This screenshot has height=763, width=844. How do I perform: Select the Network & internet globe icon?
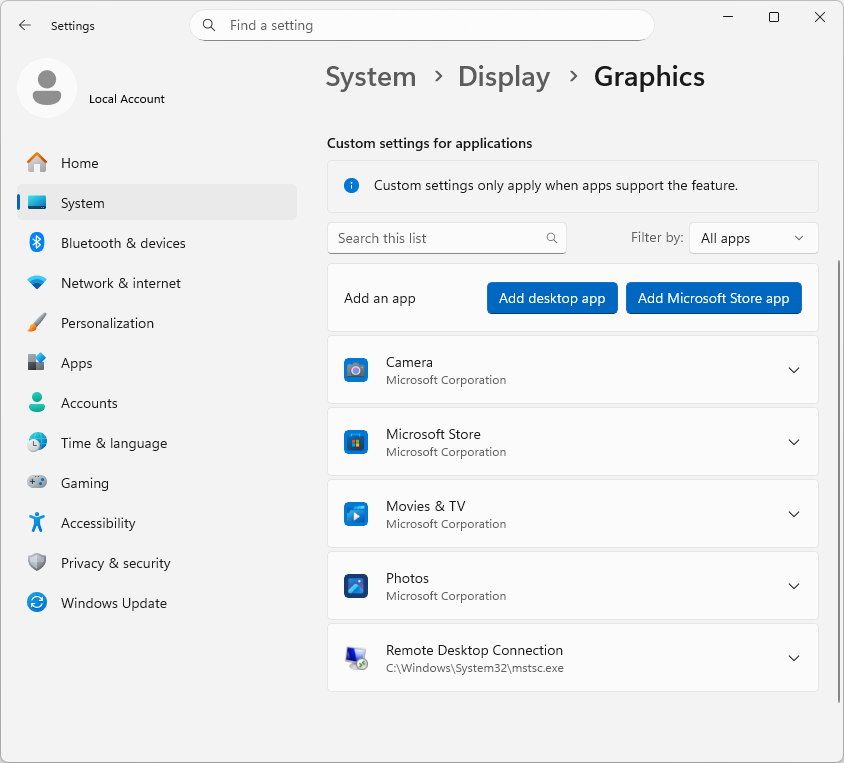tap(37, 283)
